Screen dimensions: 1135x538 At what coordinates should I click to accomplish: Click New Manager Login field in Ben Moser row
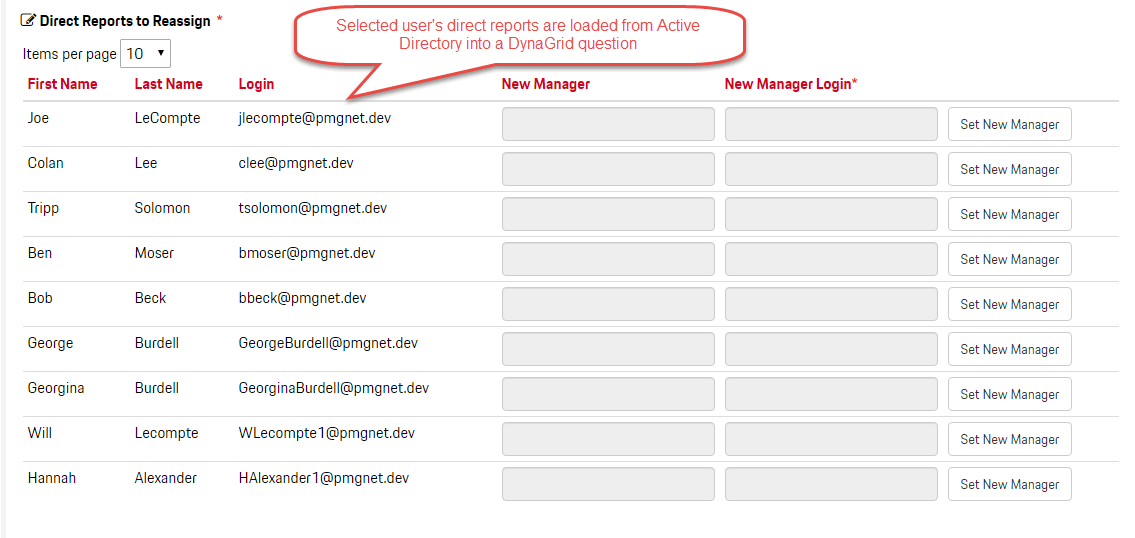point(831,259)
